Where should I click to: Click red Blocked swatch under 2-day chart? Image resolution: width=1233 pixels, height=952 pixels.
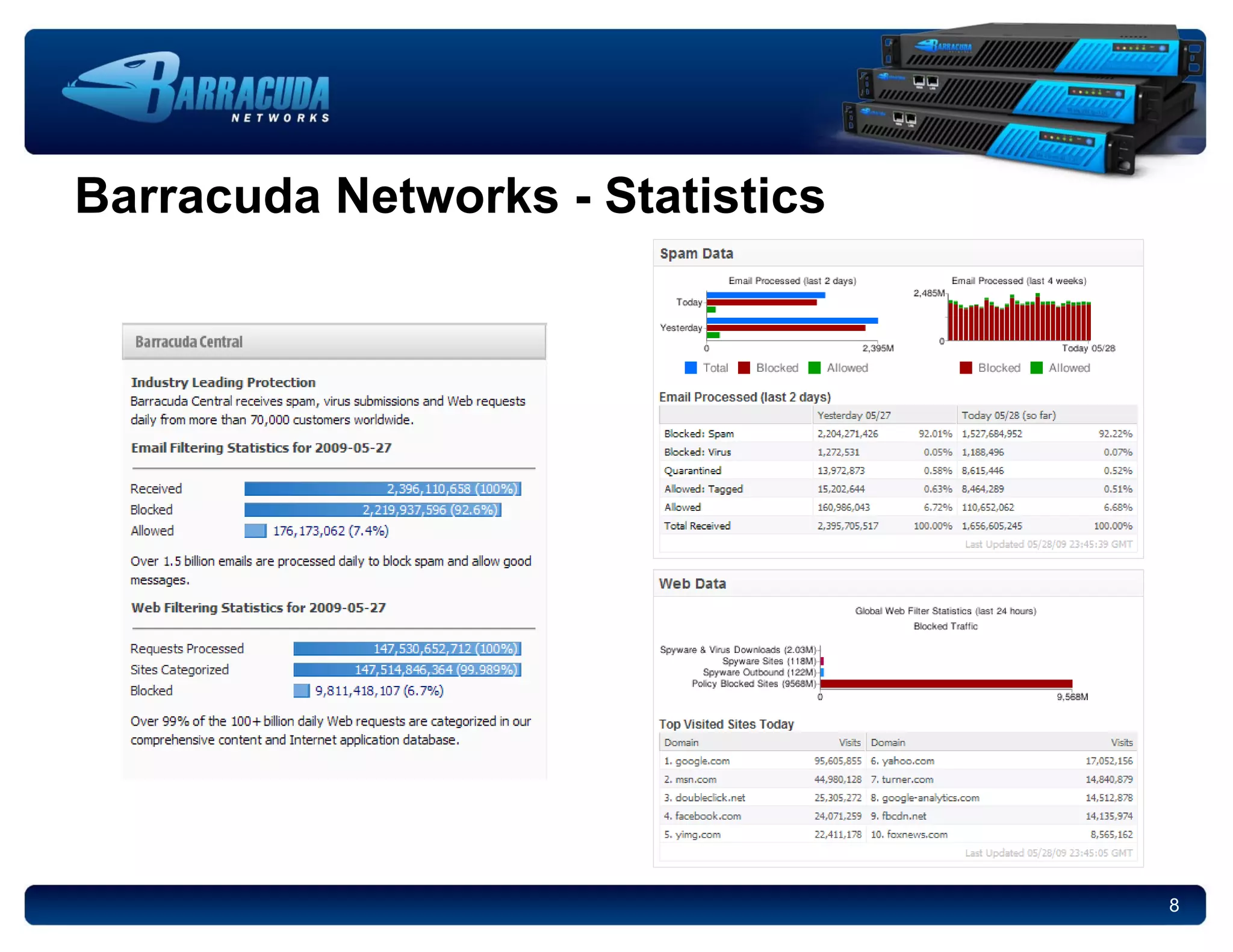click(x=744, y=368)
